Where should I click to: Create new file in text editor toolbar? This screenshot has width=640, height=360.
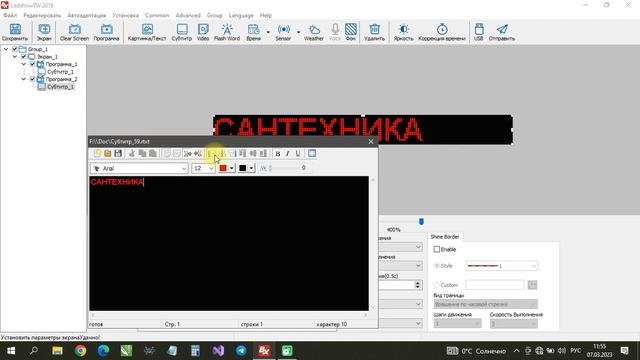point(97,153)
